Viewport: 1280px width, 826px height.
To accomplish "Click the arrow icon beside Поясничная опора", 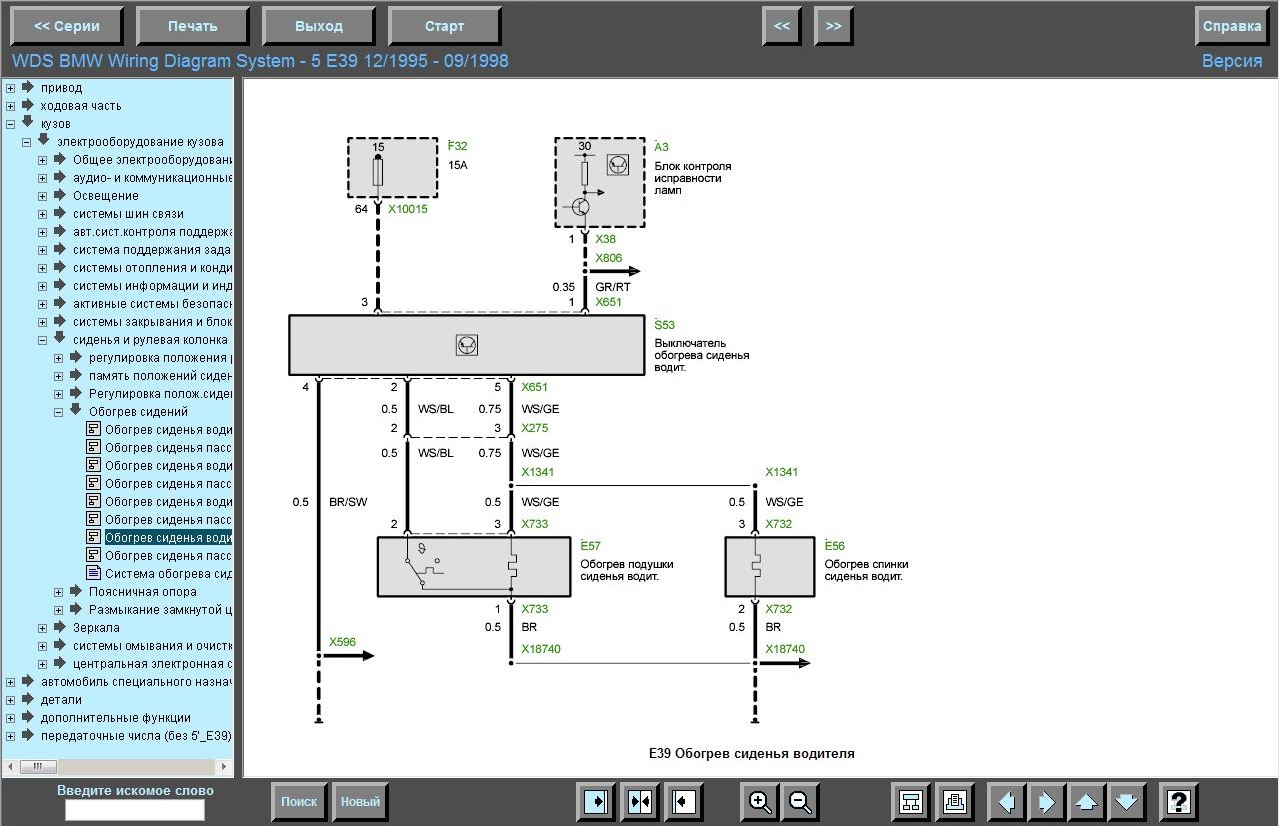I will [x=76, y=591].
